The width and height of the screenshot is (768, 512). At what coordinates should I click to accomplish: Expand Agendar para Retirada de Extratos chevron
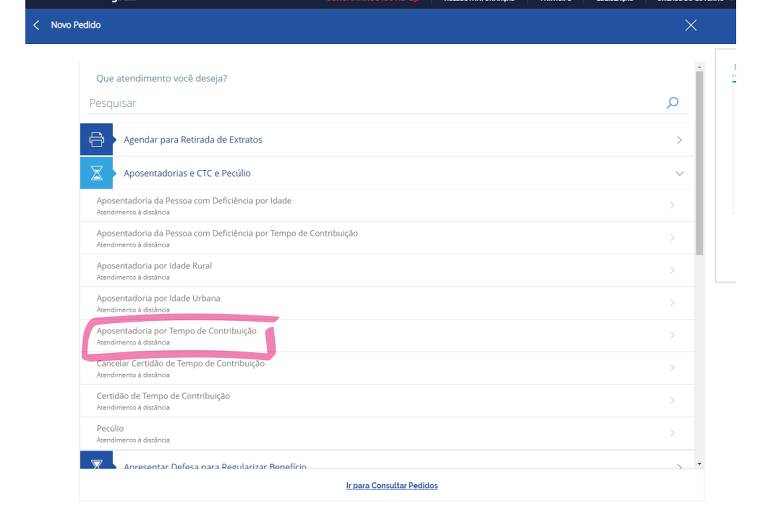pyautogui.click(x=680, y=140)
